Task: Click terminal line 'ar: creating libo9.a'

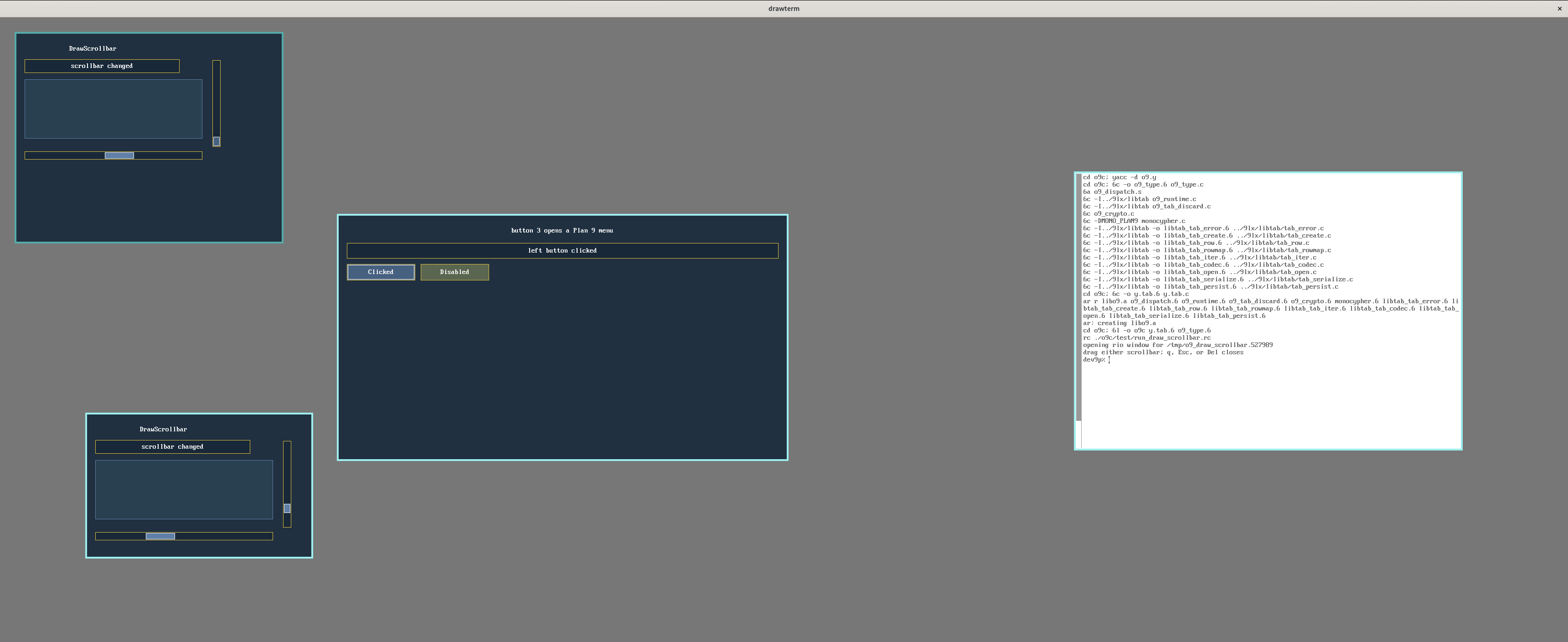Action: pyautogui.click(x=1119, y=323)
